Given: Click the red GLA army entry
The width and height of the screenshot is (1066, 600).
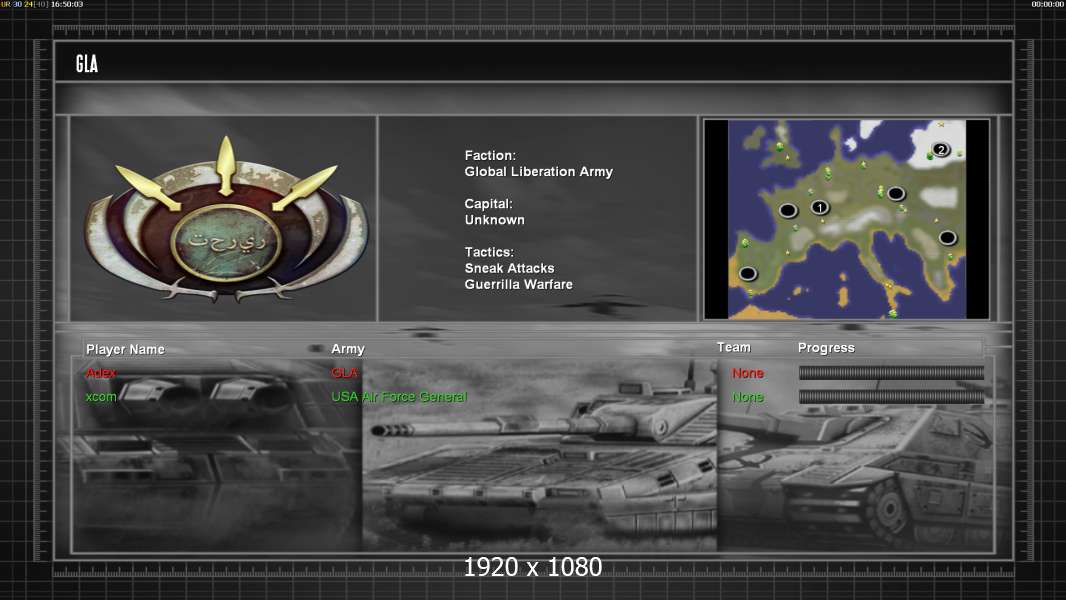Looking at the screenshot, I should click(345, 373).
